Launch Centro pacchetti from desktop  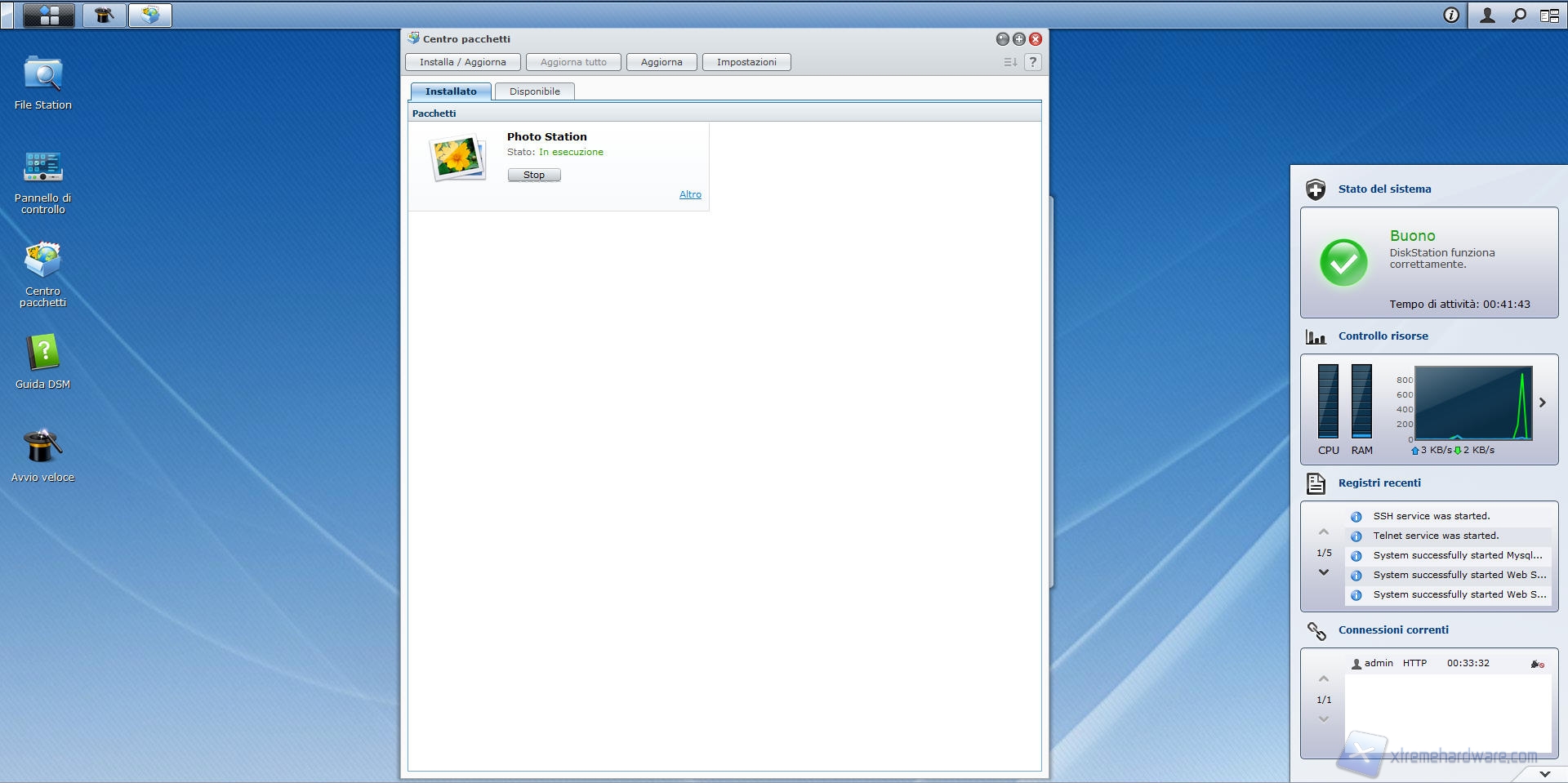(x=42, y=261)
